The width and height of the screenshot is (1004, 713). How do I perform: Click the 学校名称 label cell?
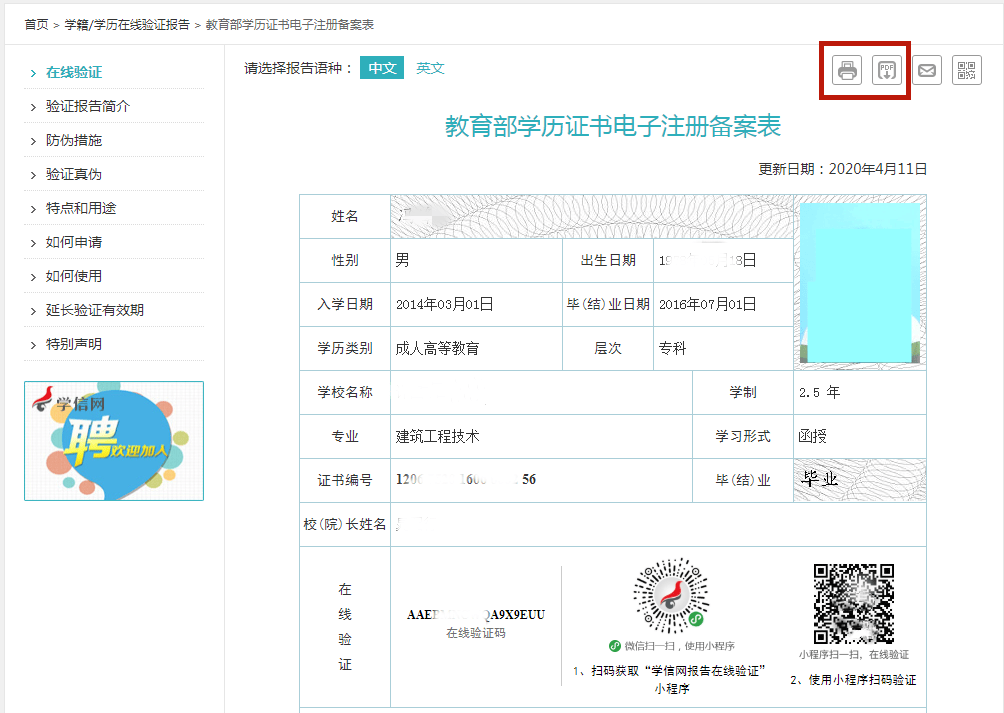(x=345, y=392)
